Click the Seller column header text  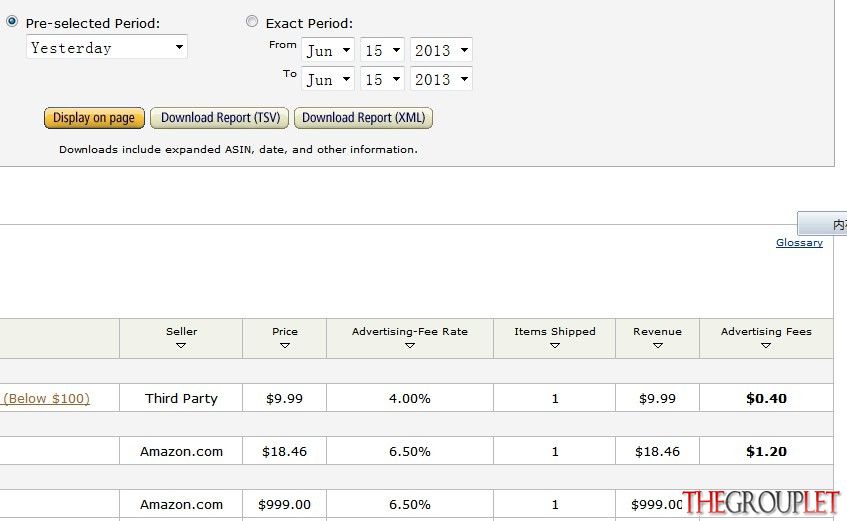click(x=182, y=331)
